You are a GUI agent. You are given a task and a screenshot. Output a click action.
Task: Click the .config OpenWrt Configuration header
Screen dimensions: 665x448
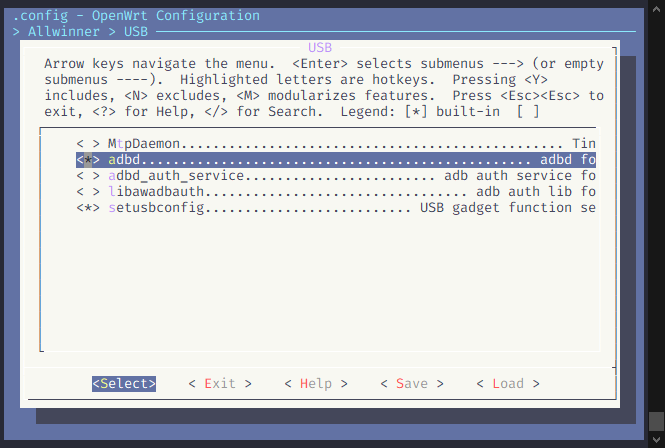[136, 16]
